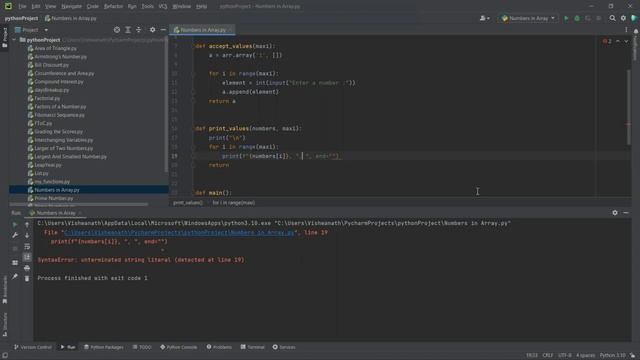The width and height of the screenshot is (640, 360).
Task: Click Expand All in Project panel
Action: click(x=128, y=30)
